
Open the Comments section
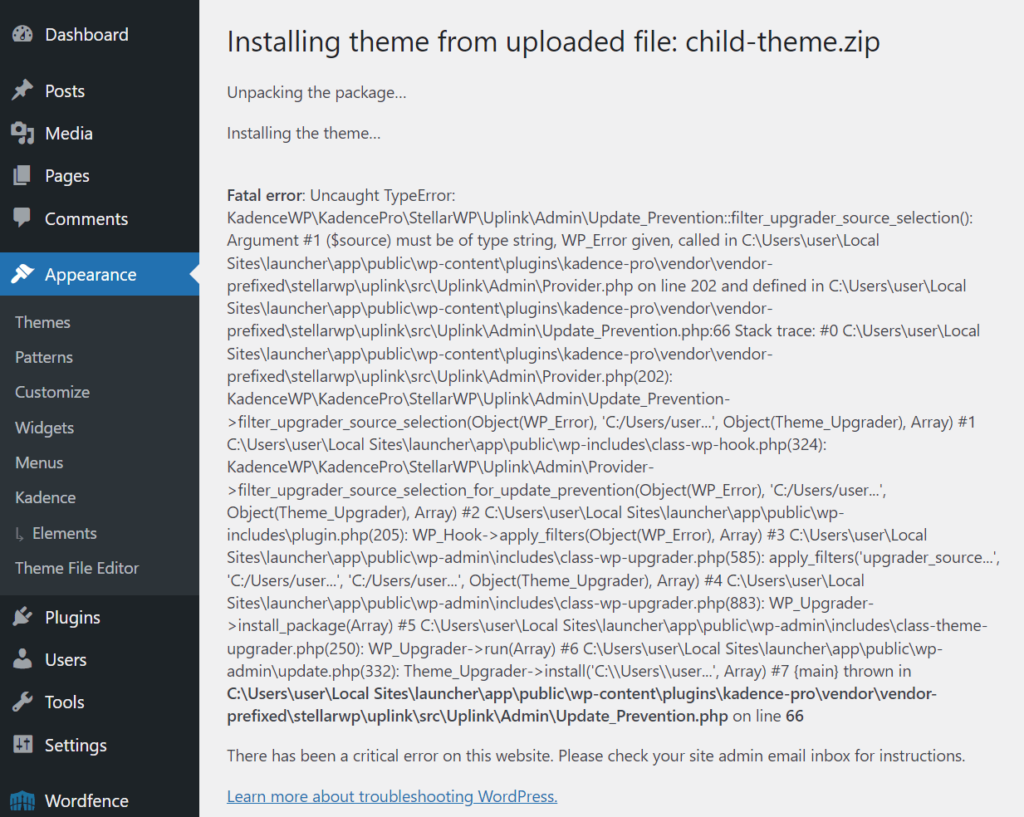click(x=86, y=219)
